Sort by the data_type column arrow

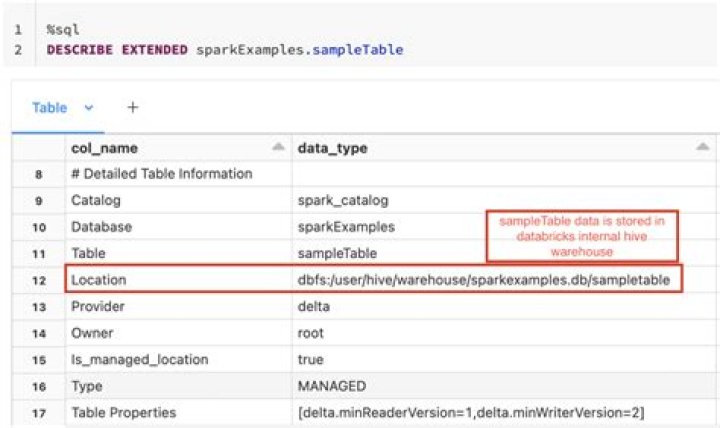[703, 147]
